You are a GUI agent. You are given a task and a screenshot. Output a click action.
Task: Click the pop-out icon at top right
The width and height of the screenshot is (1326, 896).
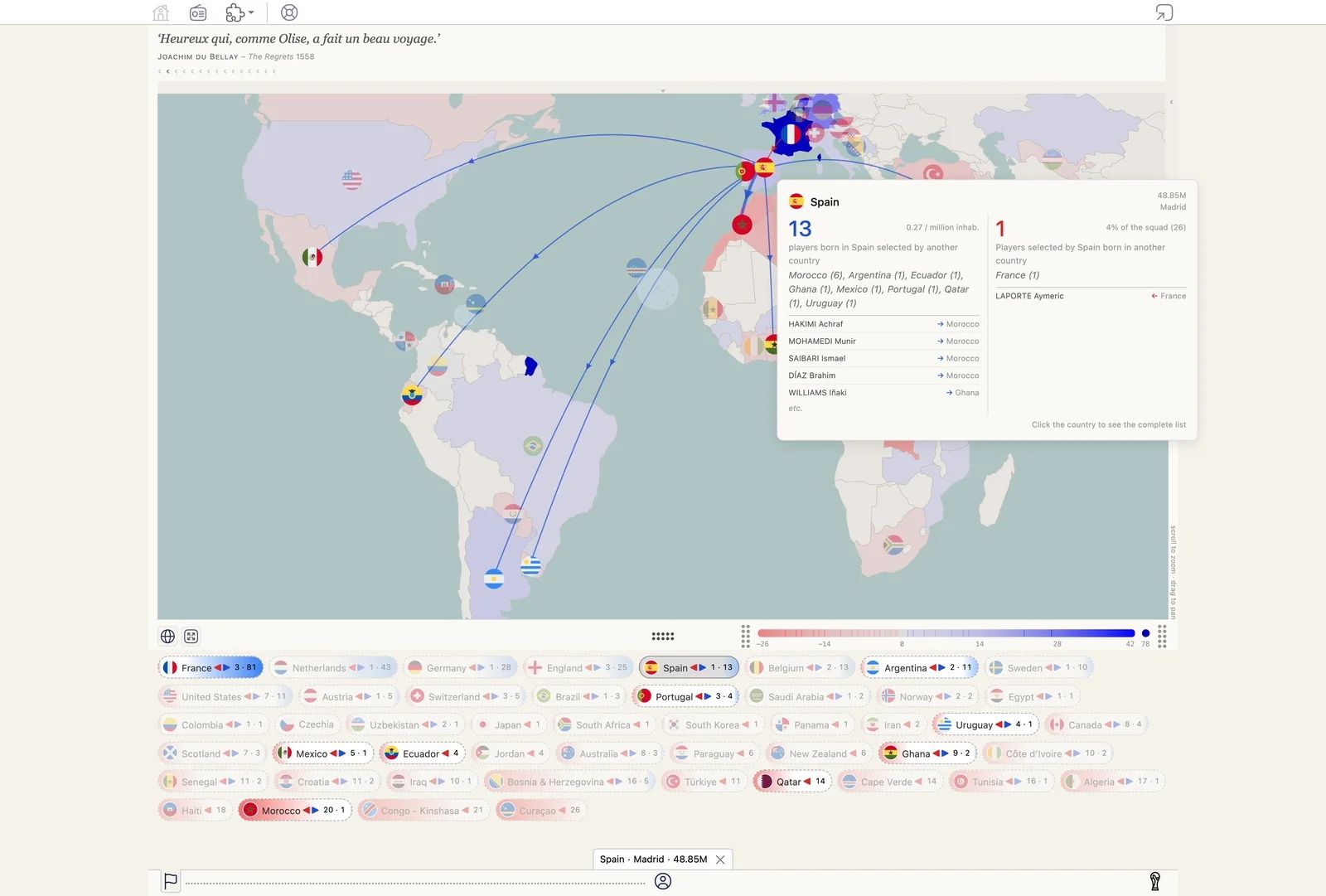click(x=1164, y=12)
